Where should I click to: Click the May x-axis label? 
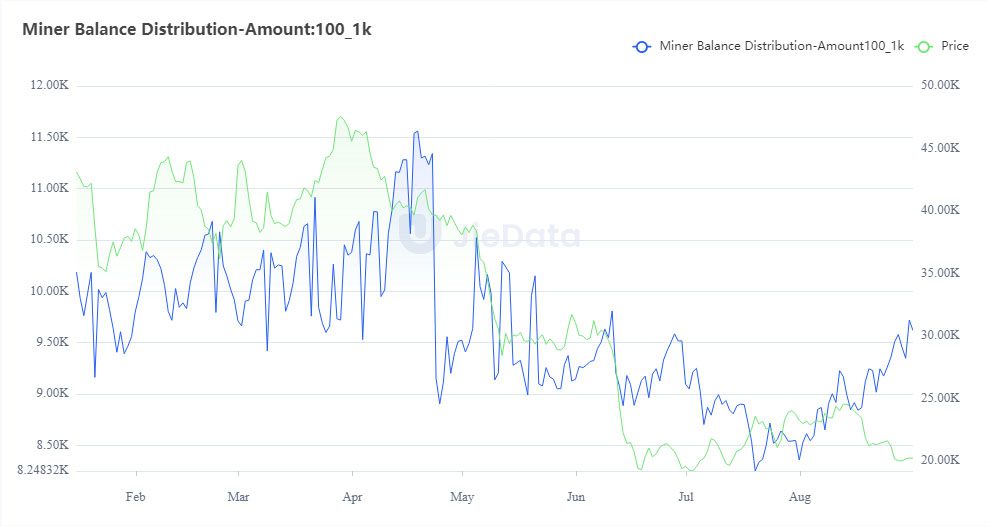[462, 497]
